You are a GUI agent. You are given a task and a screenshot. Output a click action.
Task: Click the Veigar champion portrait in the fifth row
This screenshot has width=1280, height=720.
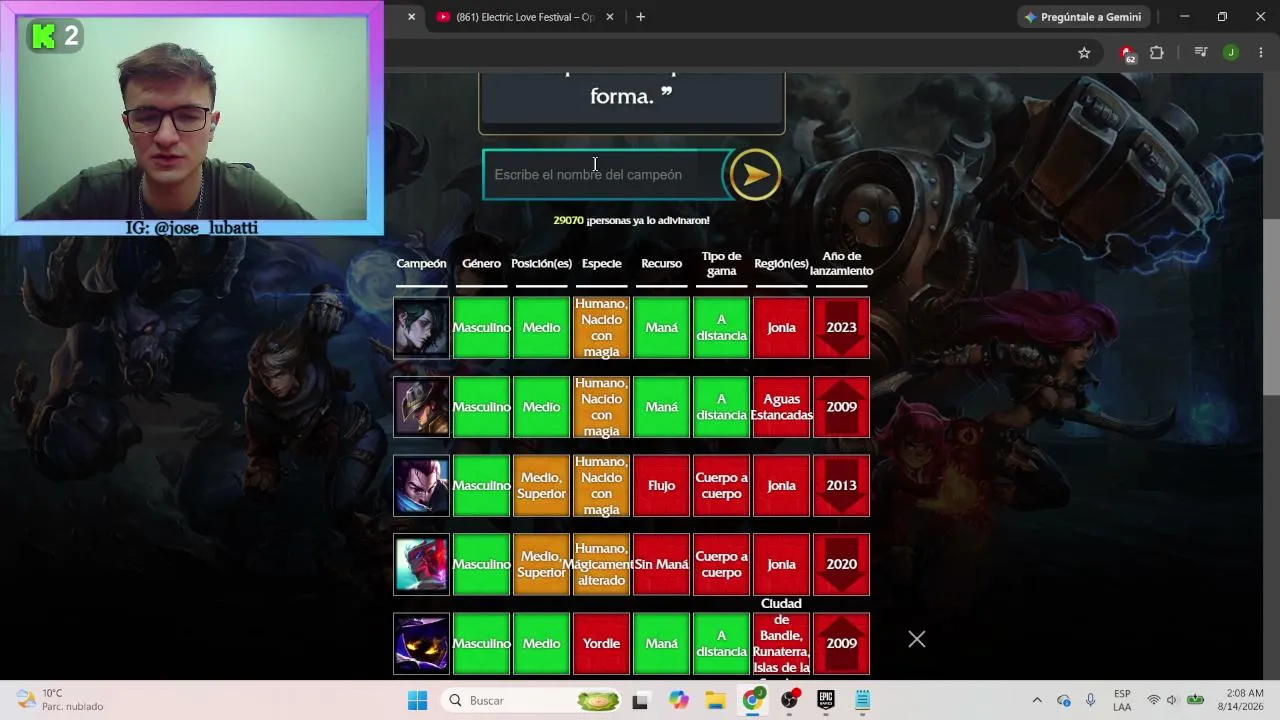tap(421, 643)
